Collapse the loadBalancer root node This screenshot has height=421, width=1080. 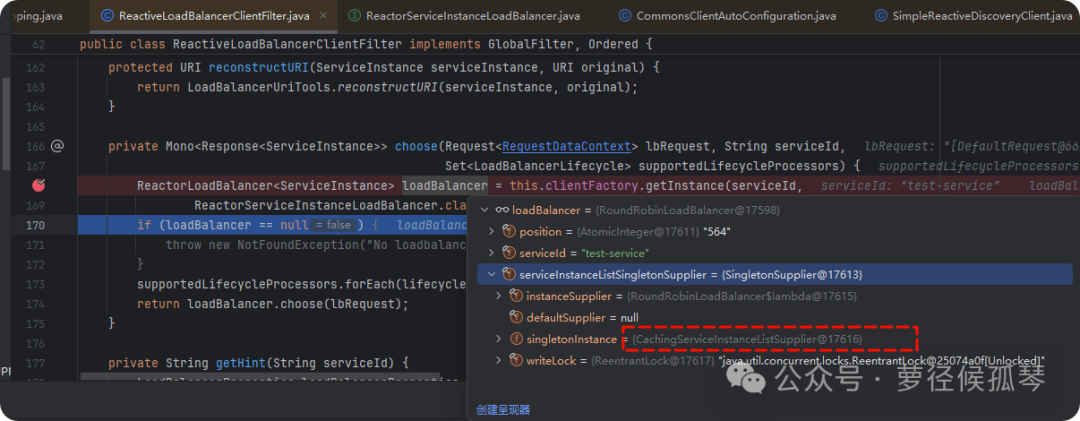[x=484, y=209]
